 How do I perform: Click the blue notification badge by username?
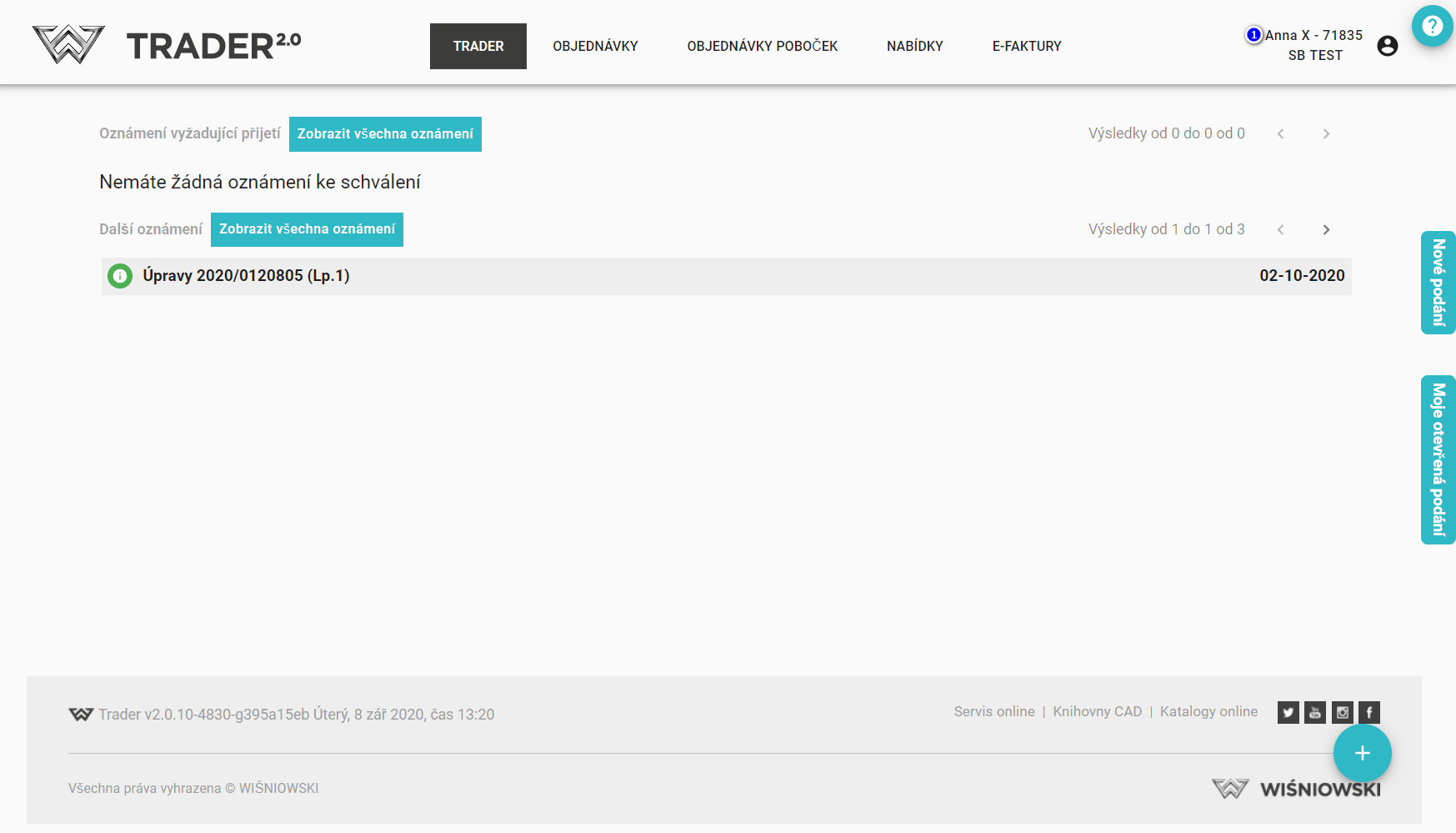point(1253,35)
